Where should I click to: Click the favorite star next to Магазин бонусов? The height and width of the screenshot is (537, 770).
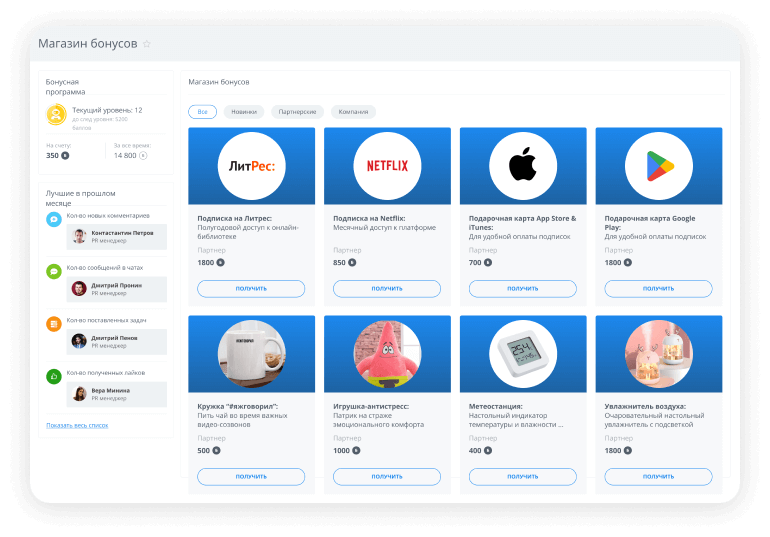coord(146,44)
